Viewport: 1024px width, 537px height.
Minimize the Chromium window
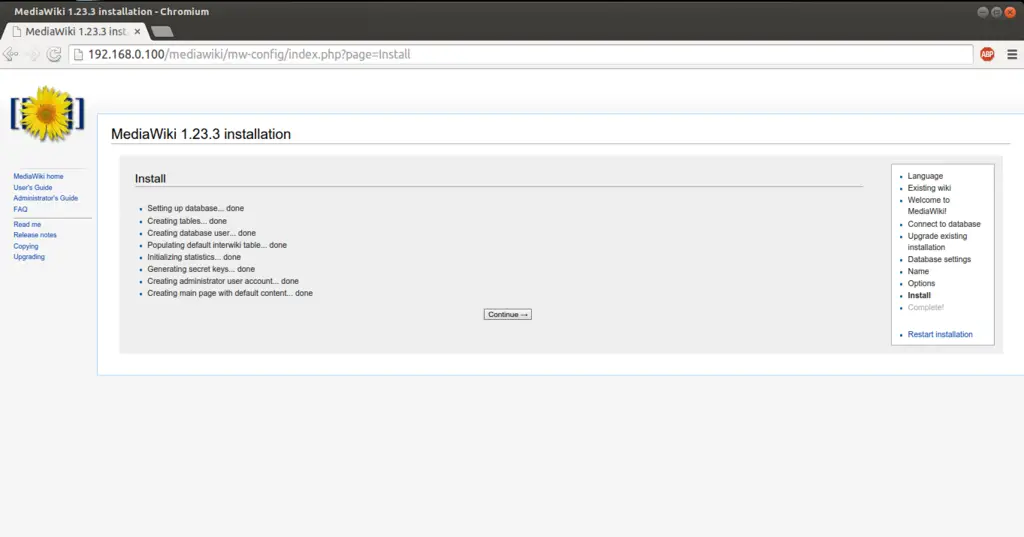click(982, 12)
